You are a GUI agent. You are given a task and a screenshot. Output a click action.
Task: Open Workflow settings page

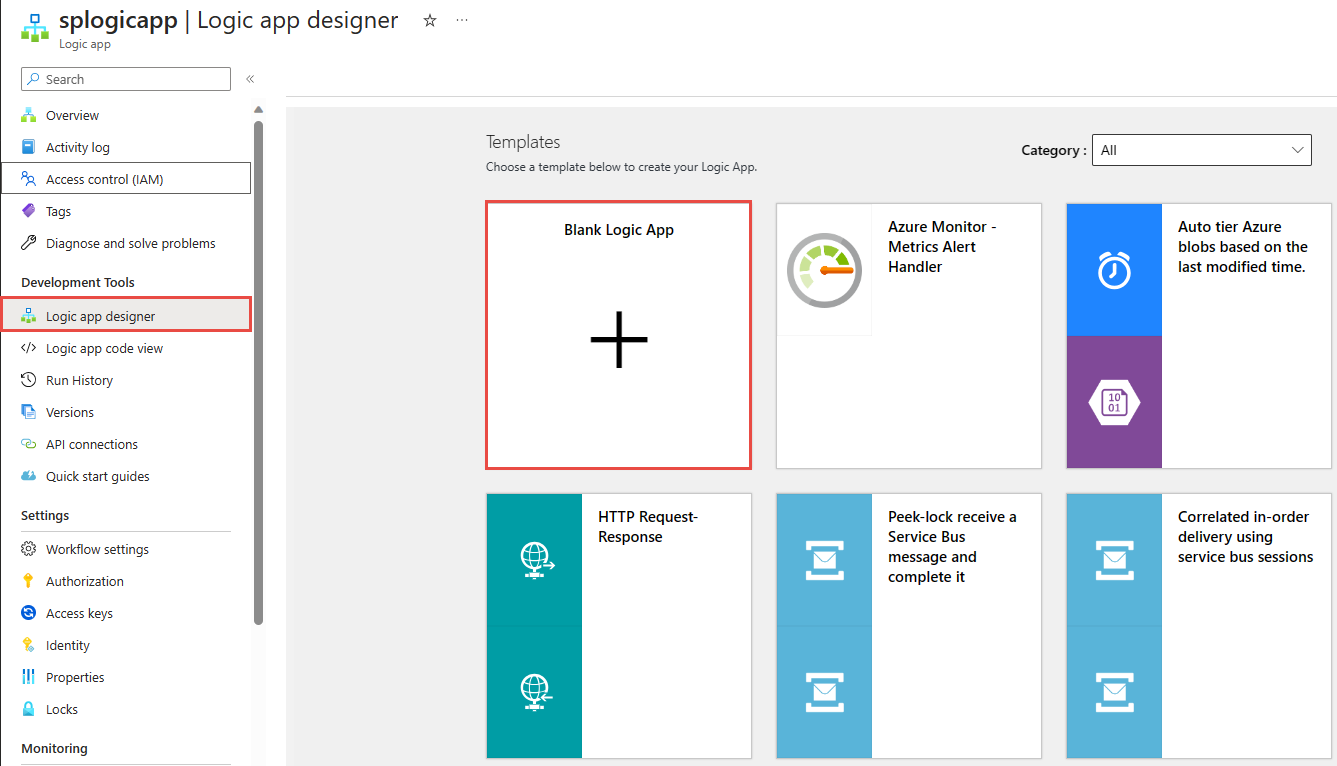97,549
